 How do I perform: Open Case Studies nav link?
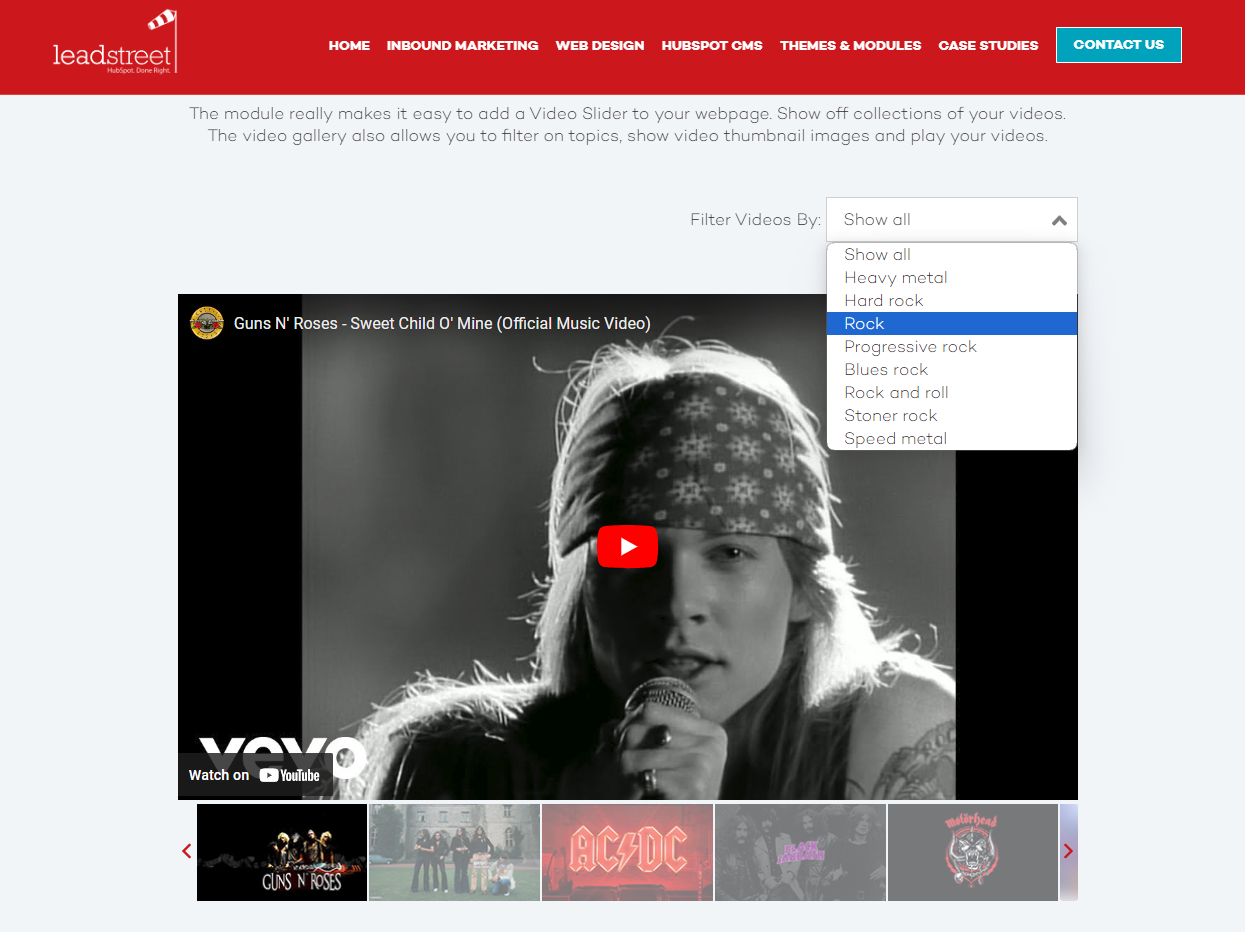tap(988, 45)
